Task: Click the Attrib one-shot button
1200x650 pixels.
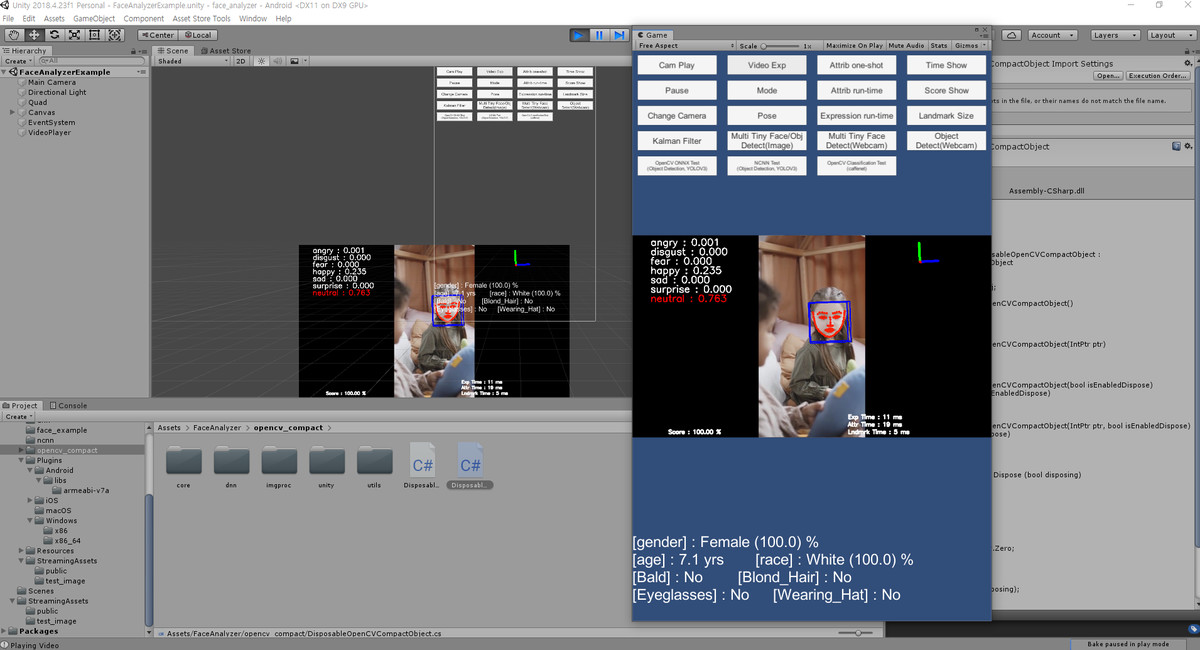Action: (857, 65)
